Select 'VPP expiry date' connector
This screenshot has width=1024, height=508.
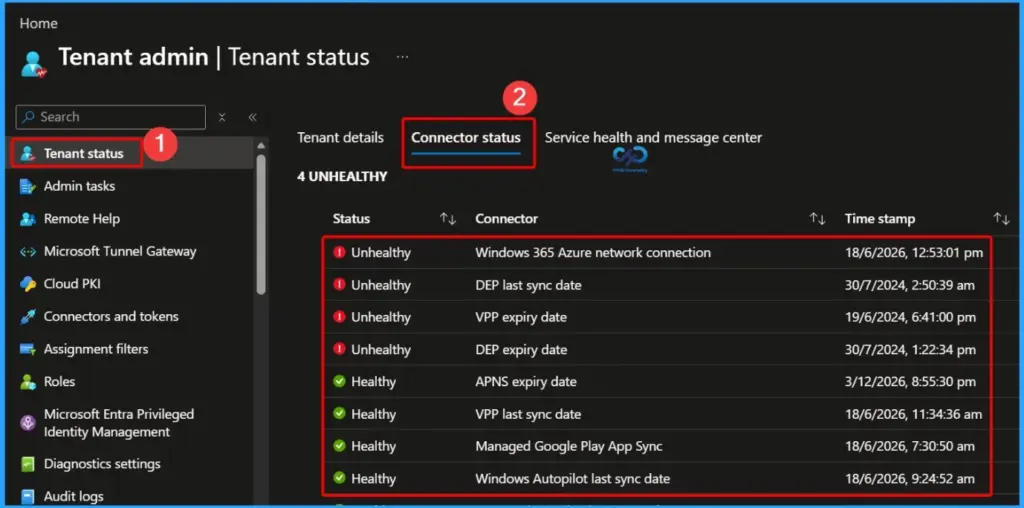(521, 317)
